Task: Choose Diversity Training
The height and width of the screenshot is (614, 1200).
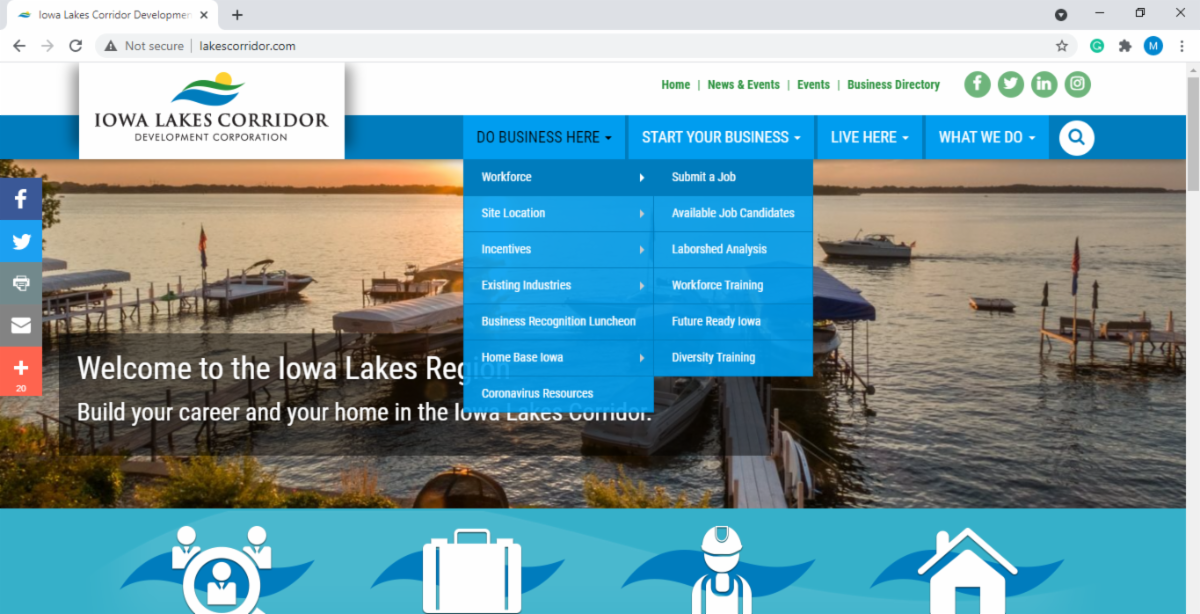Action: [733, 357]
